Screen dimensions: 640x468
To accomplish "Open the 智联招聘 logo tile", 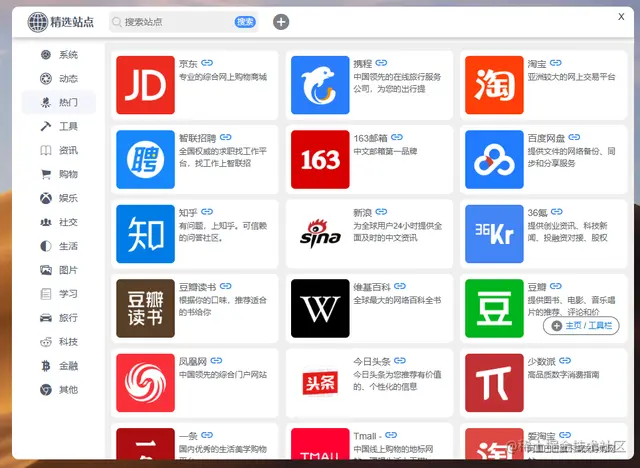I will pos(145,160).
